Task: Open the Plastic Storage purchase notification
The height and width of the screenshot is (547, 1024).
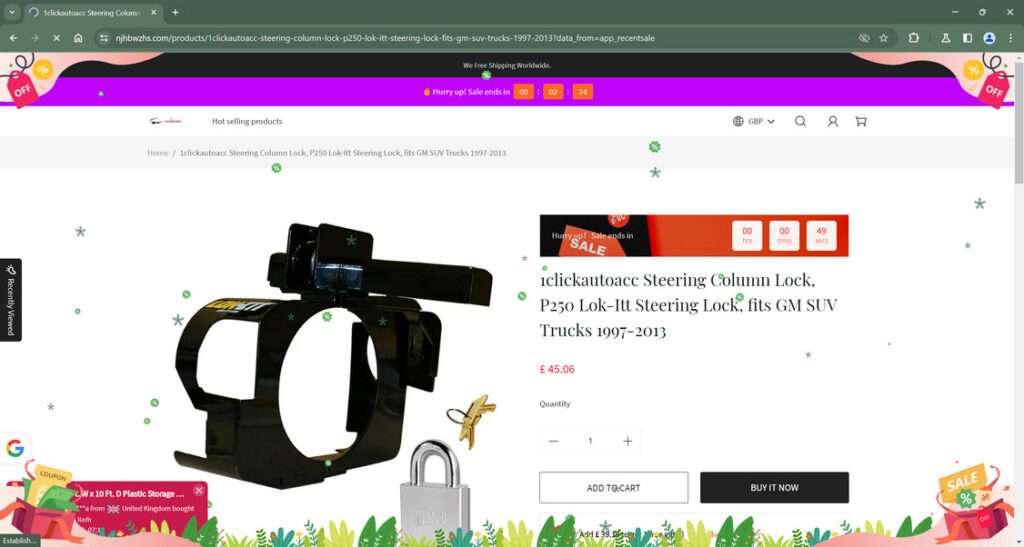Action: [136, 509]
